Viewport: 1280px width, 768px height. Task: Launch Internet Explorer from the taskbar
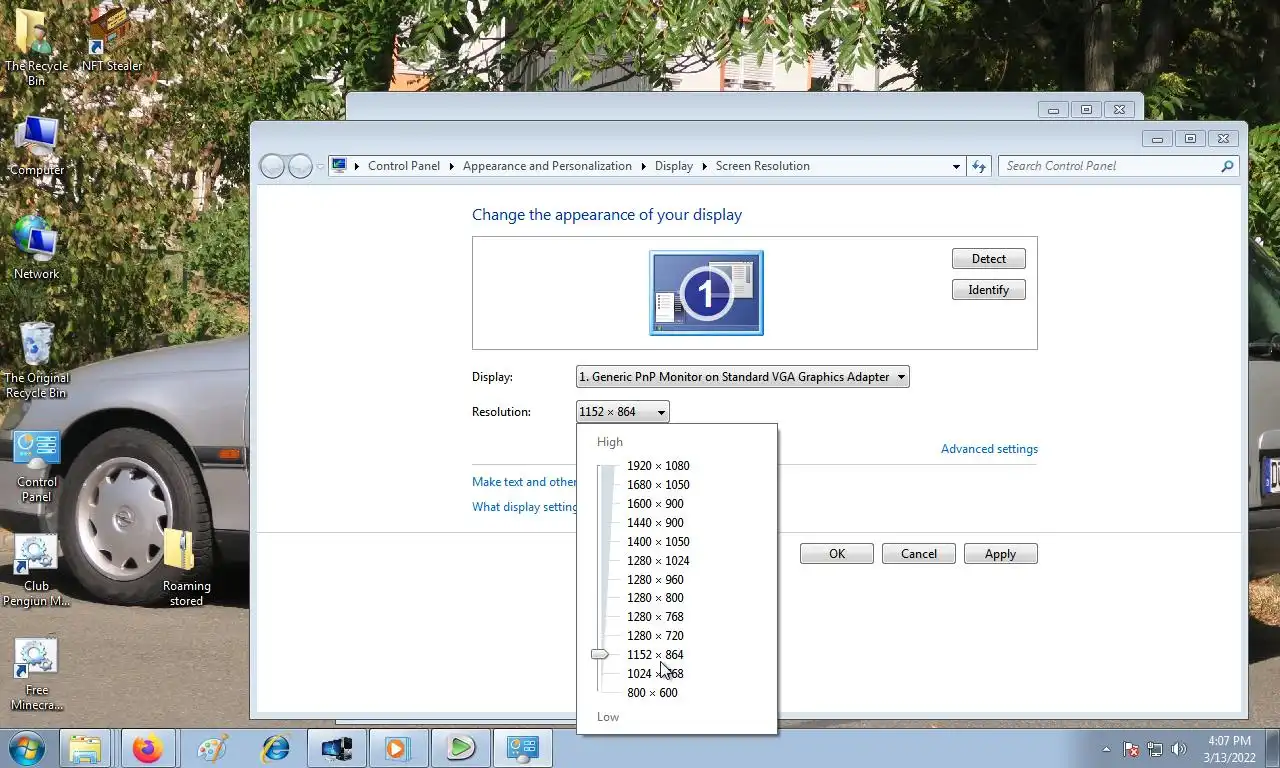click(275, 748)
